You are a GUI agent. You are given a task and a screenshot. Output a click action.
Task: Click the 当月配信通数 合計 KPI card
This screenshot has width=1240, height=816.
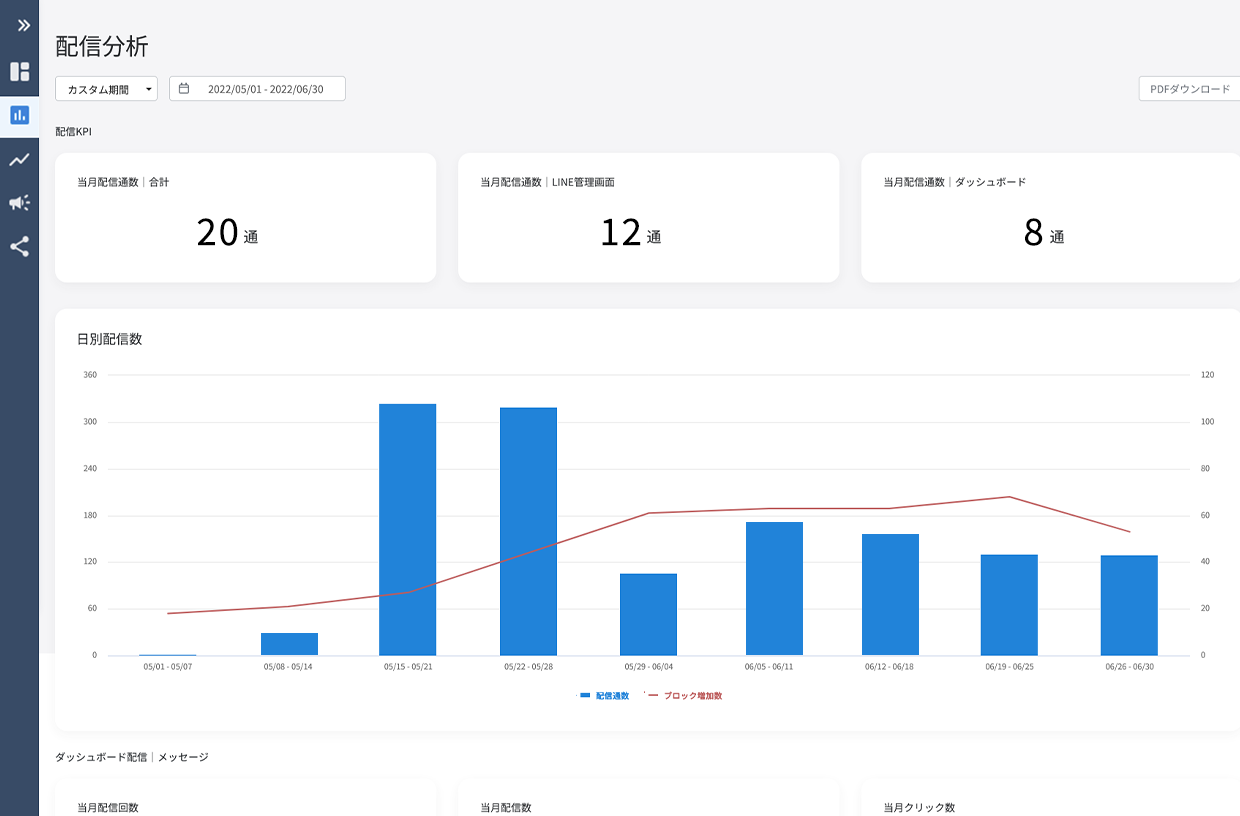tap(245, 218)
